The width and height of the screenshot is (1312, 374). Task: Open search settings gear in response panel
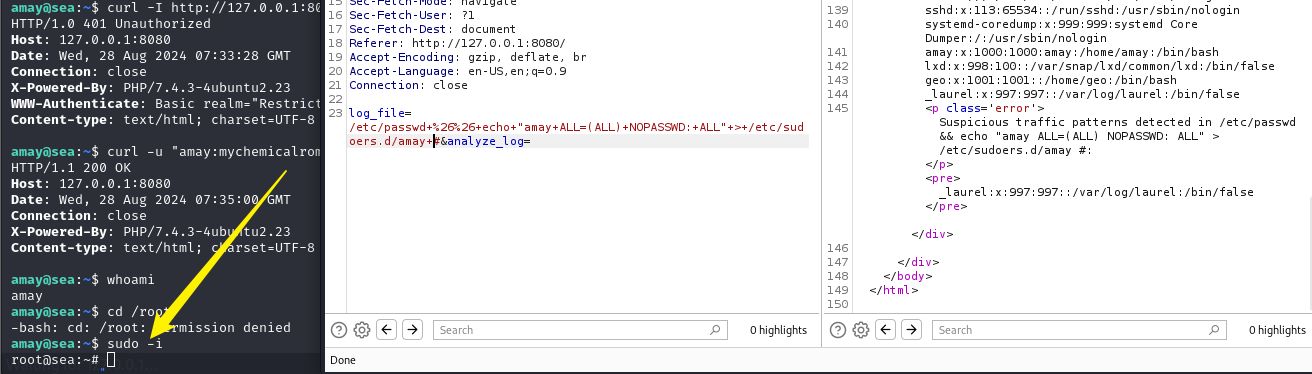click(x=860, y=330)
